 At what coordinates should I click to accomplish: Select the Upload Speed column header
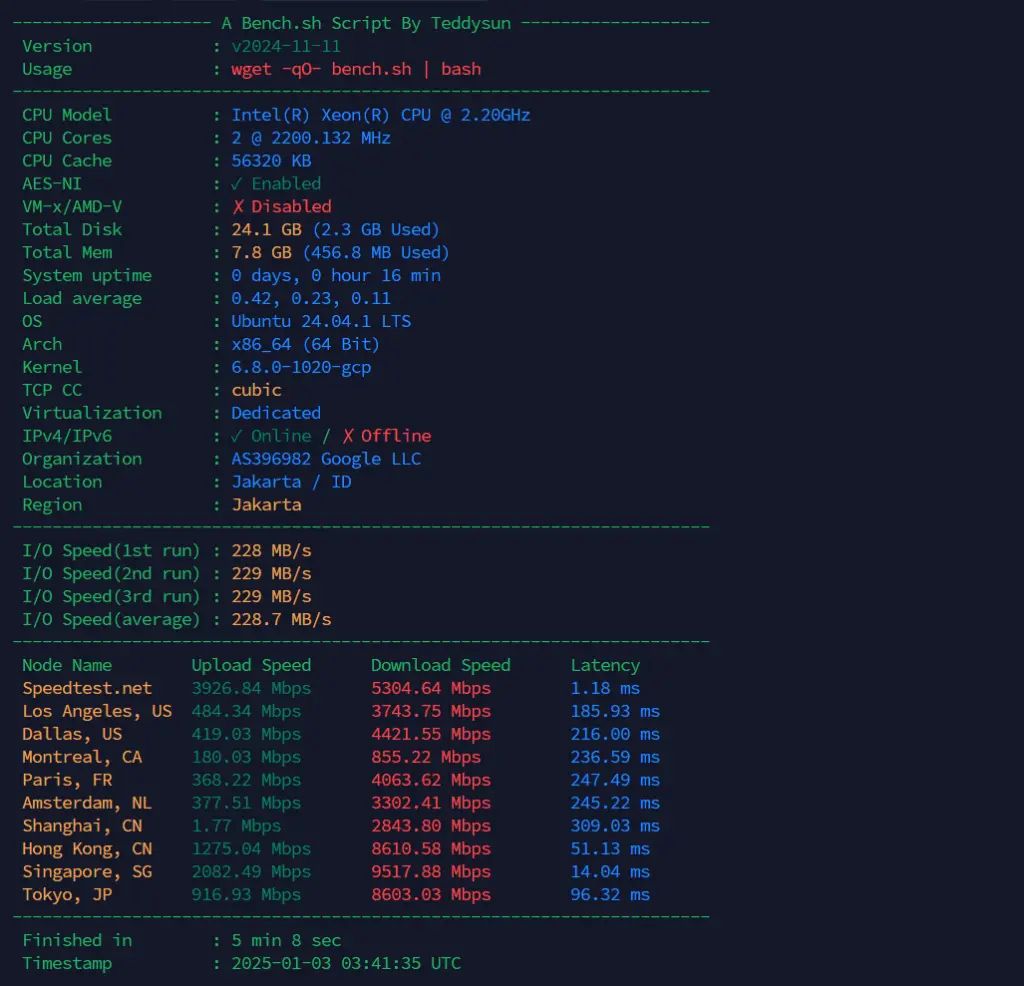(250, 665)
